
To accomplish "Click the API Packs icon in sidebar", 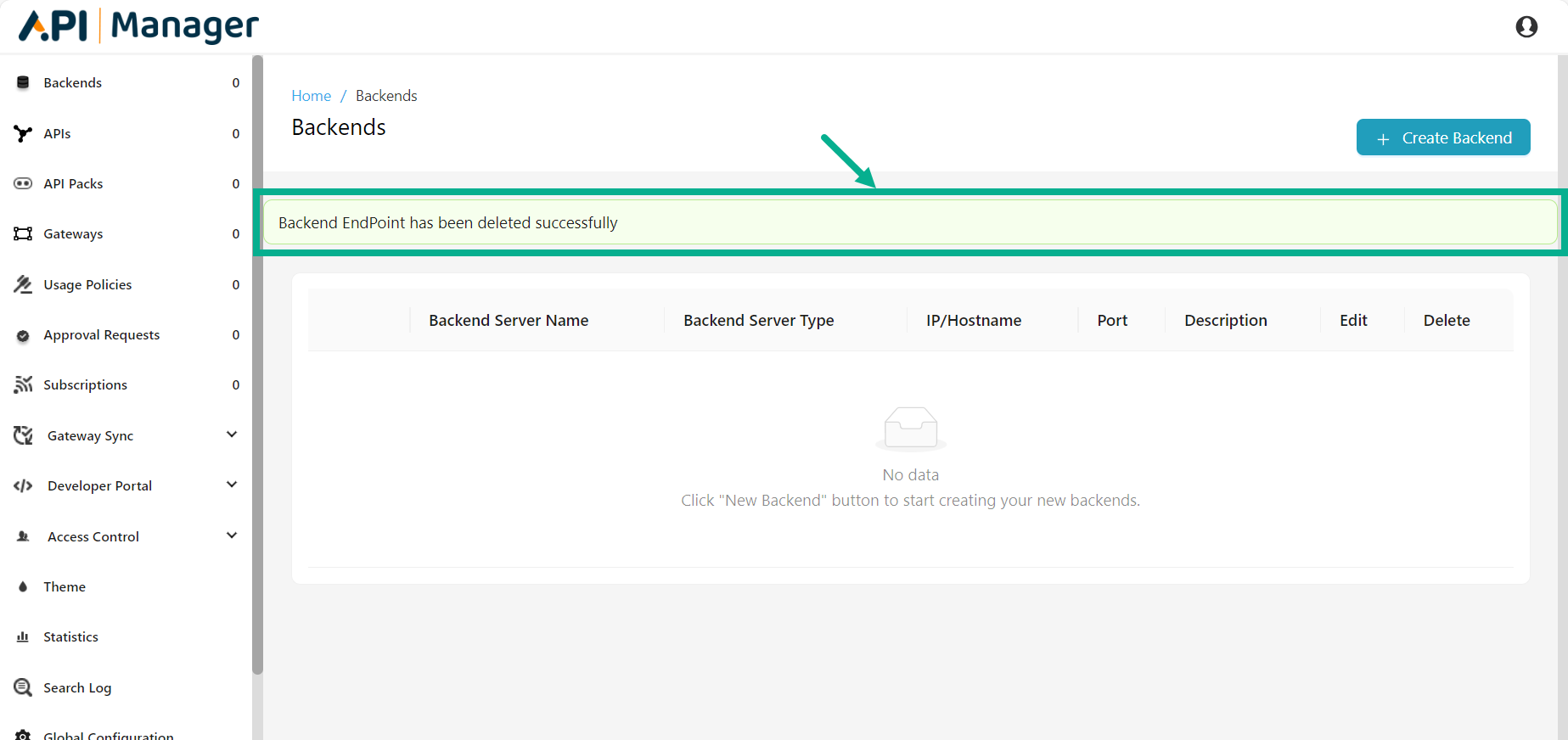I will pyautogui.click(x=23, y=183).
